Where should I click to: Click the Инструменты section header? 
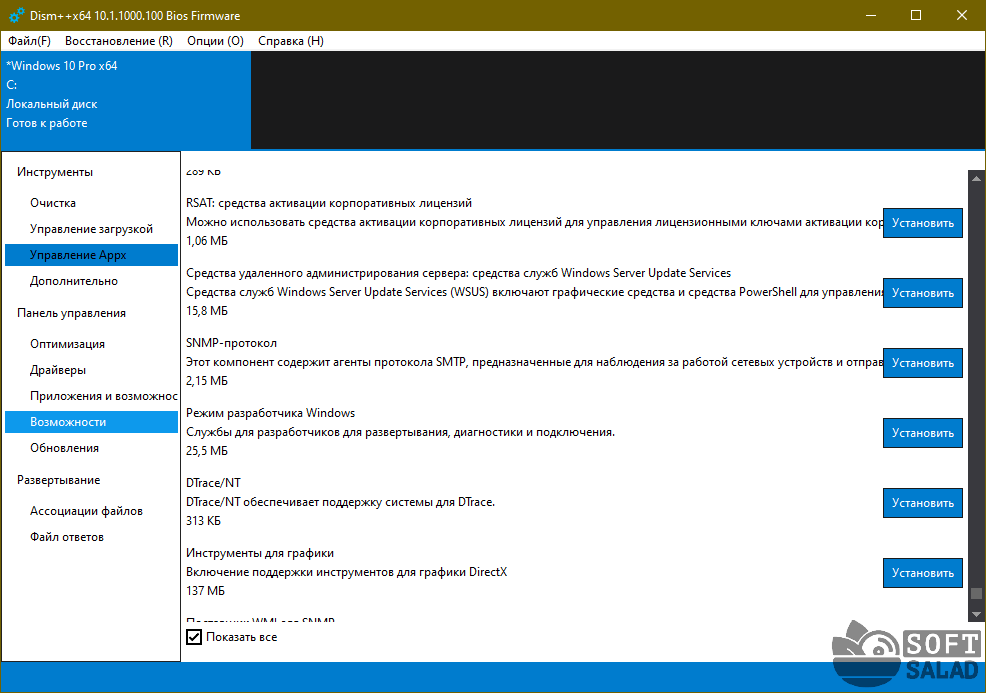pyautogui.click(x=55, y=172)
